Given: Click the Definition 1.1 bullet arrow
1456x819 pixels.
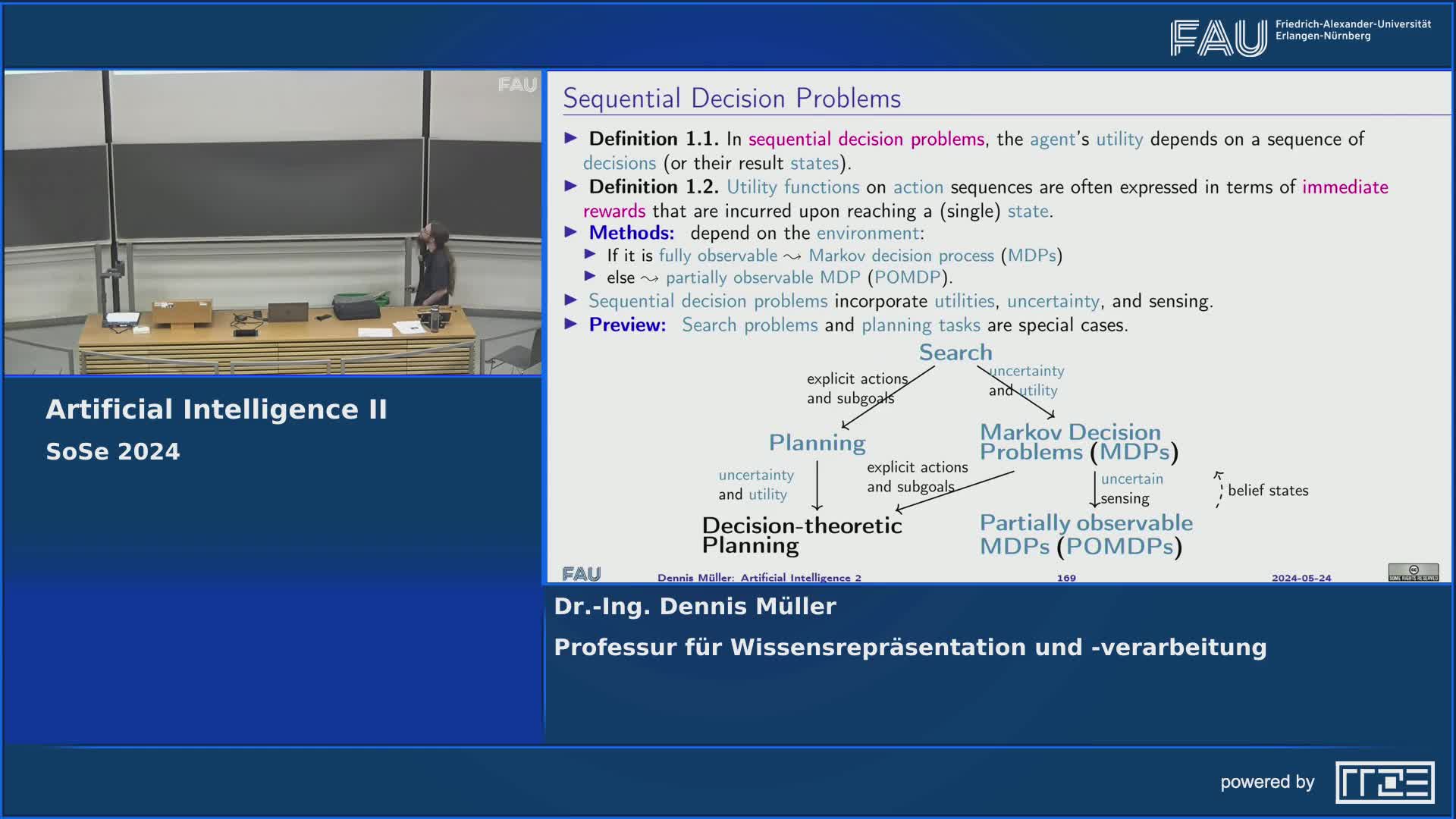Looking at the screenshot, I should [x=572, y=138].
